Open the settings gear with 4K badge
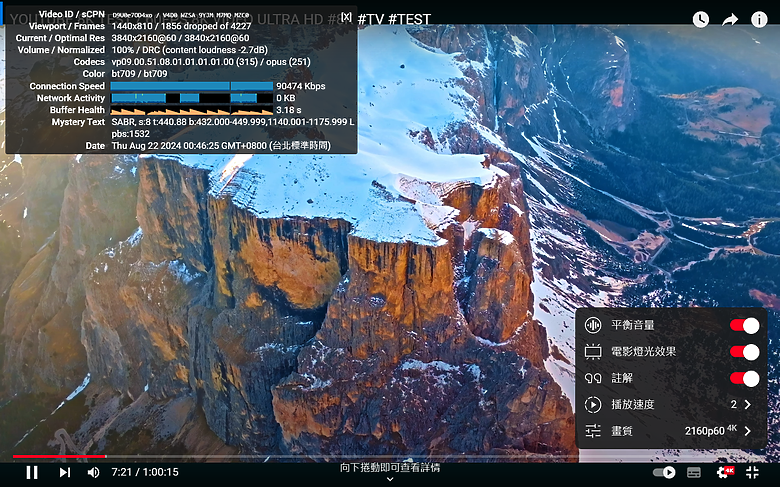 point(725,472)
